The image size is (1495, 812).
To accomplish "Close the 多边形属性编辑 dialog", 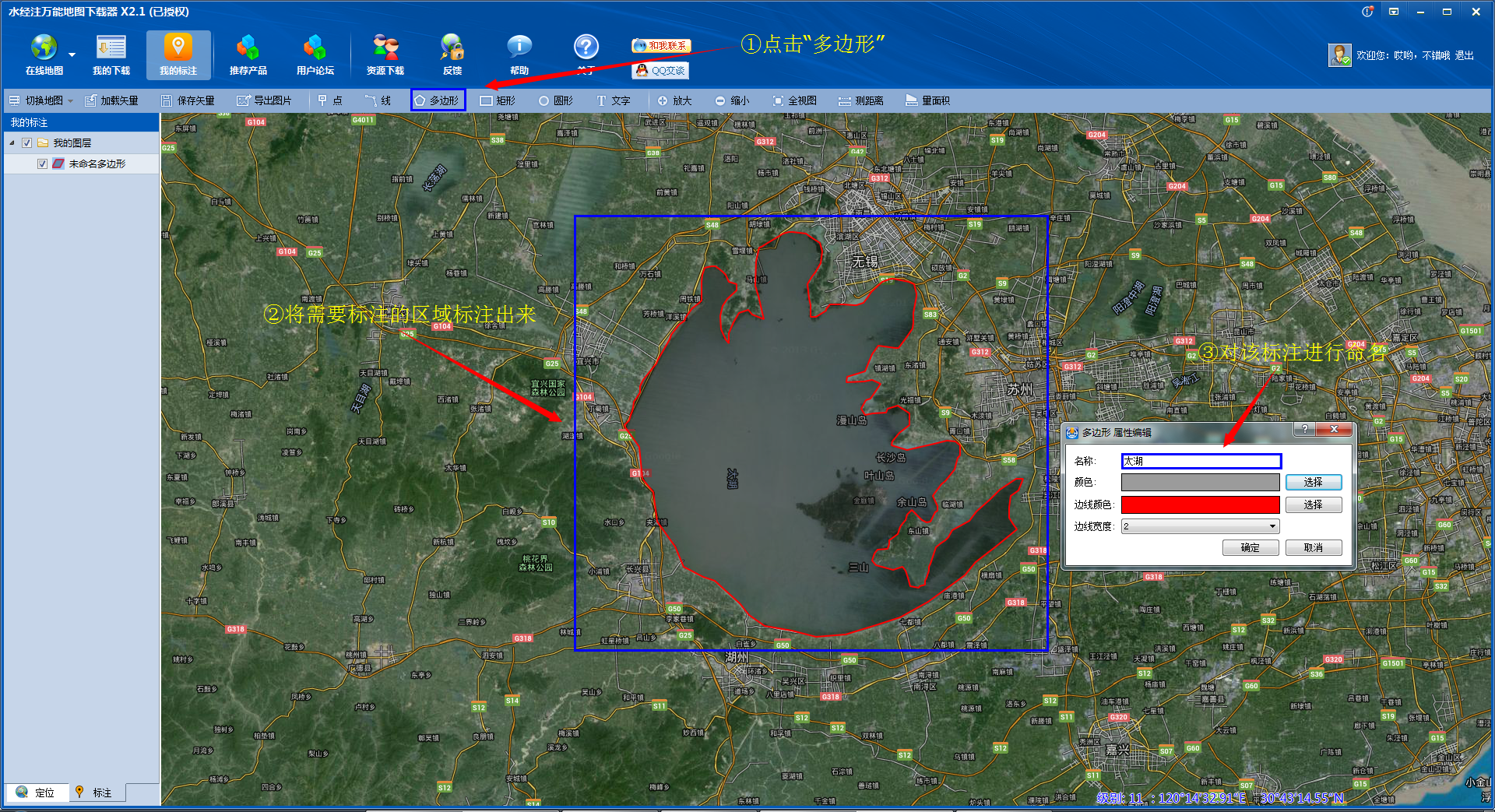I will coord(1334,430).
